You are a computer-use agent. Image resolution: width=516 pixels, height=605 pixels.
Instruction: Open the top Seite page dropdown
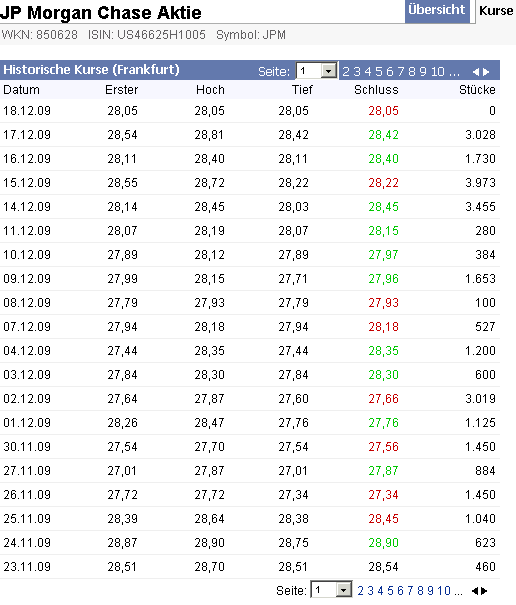click(x=316, y=71)
